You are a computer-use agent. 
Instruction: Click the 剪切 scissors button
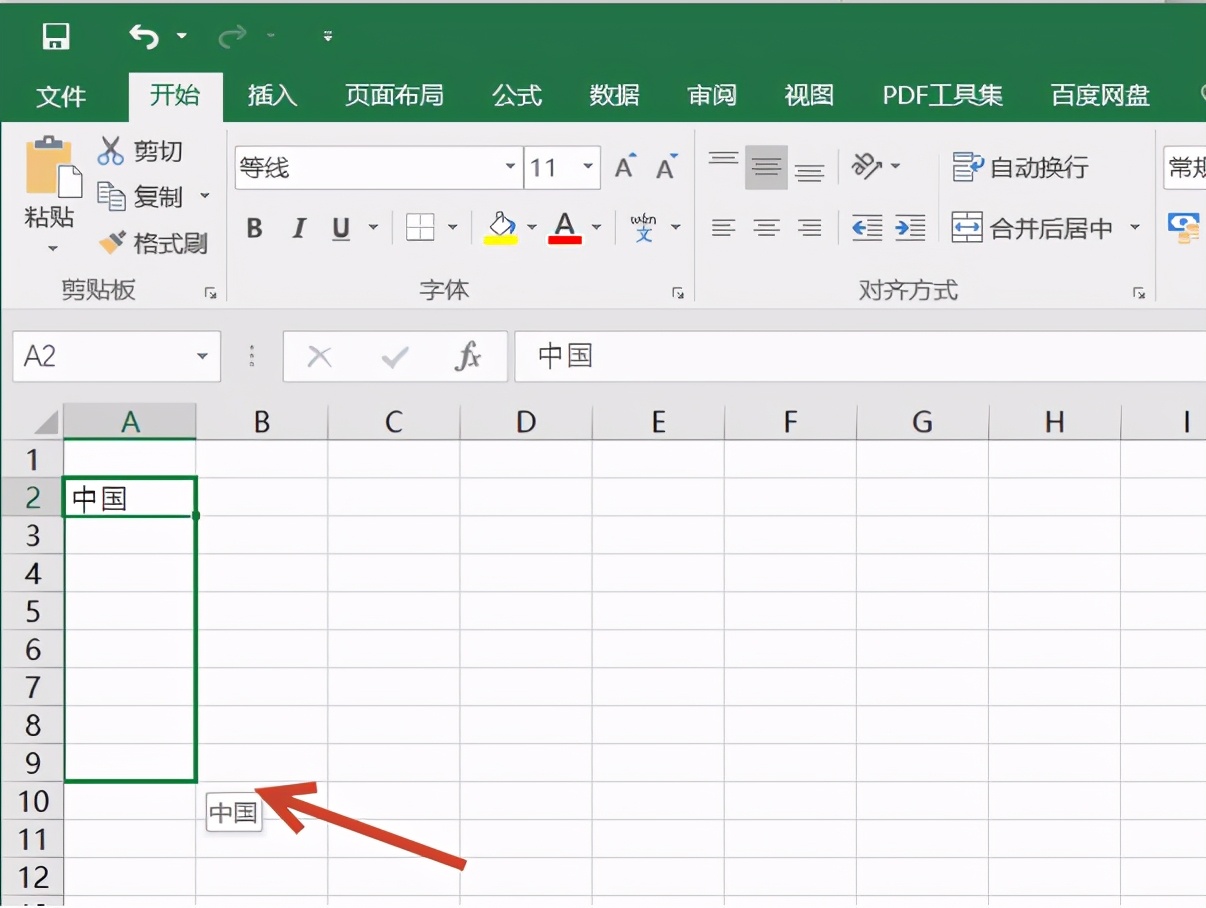[140, 151]
